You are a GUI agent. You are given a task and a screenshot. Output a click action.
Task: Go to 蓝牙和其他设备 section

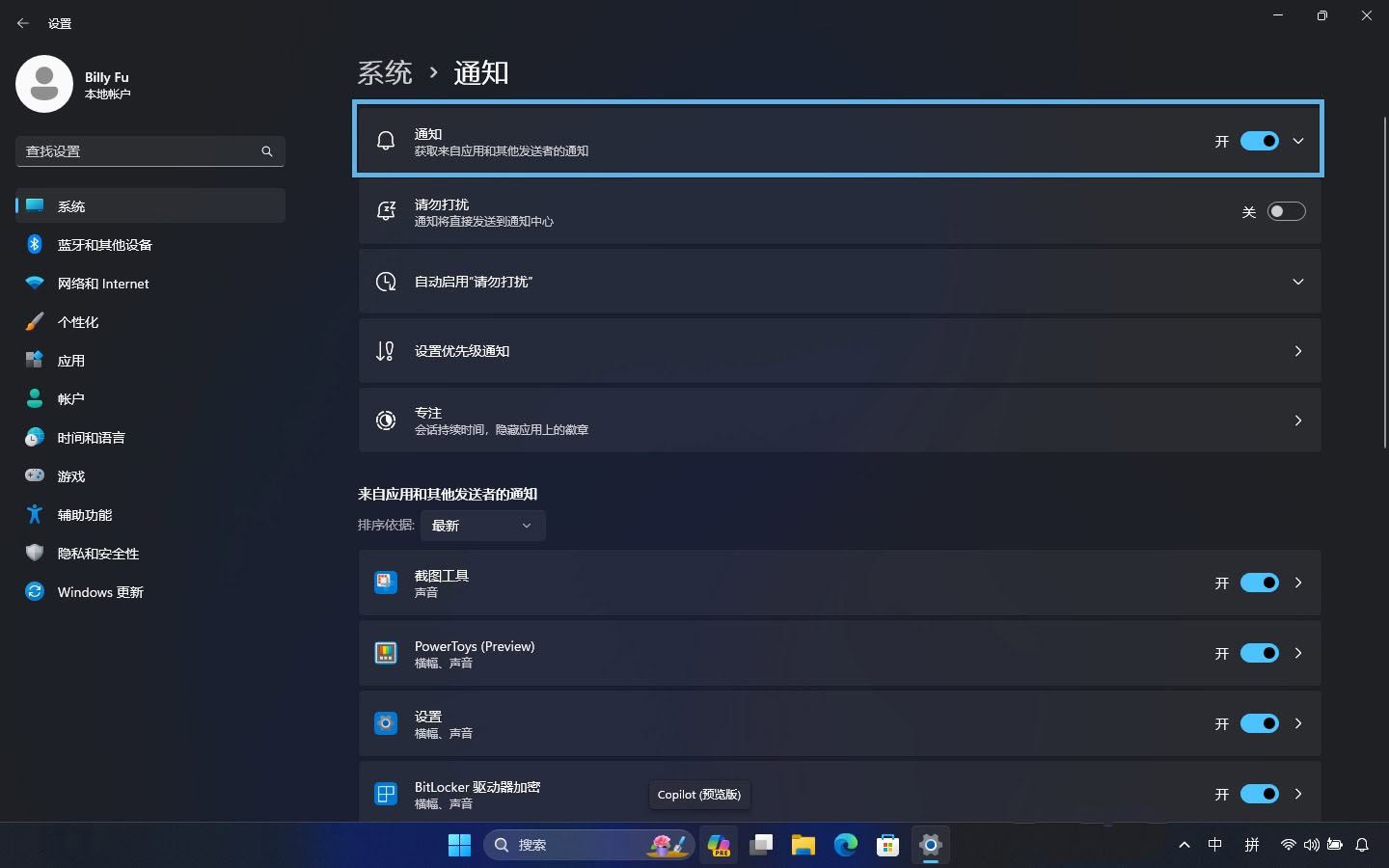pos(150,245)
